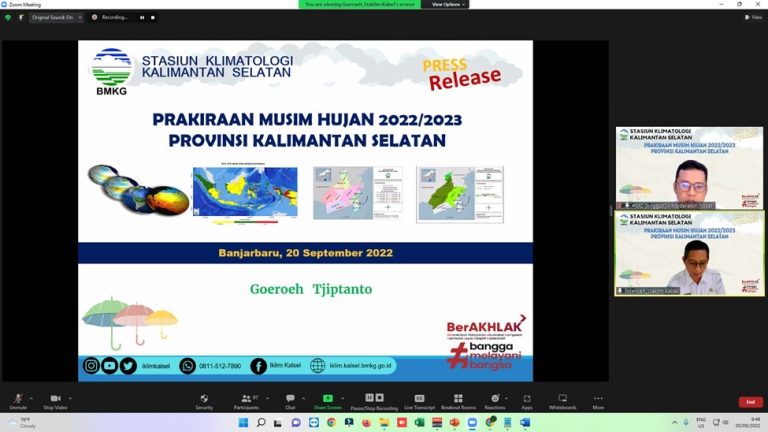This screenshot has width=768, height=432.
Task: Open the Apps menu item
Action: point(527,399)
